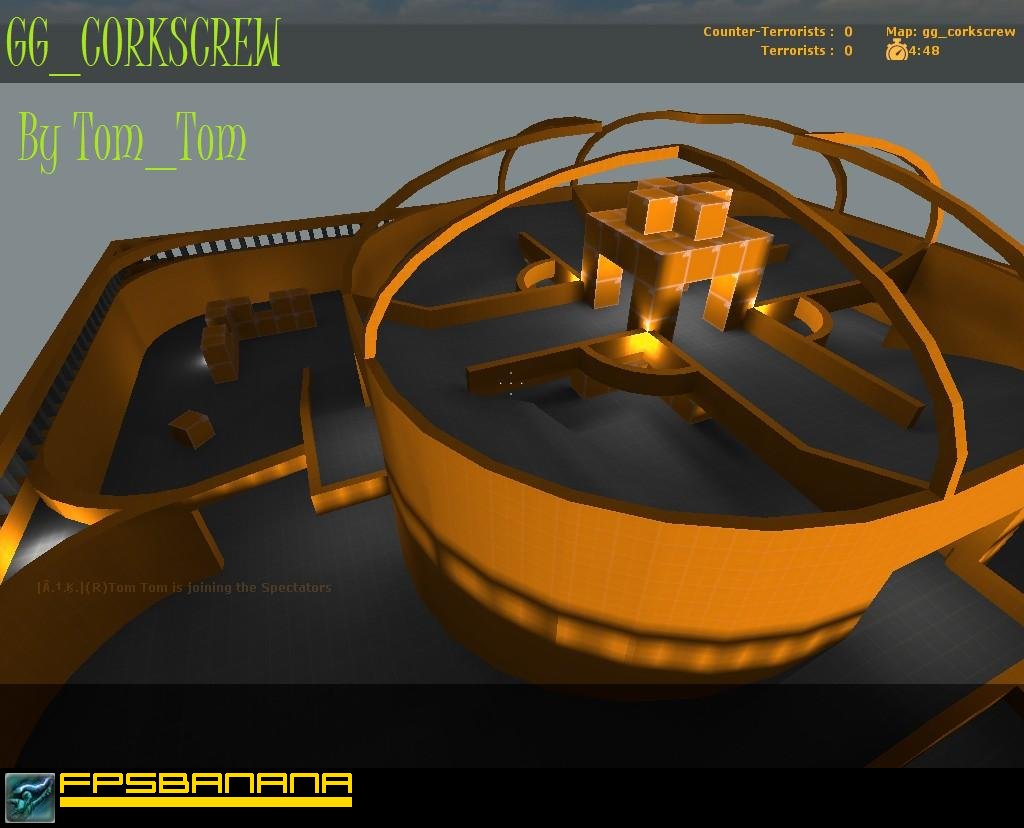The image size is (1024, 828).
Task: Click the Counter-Terrorists score label
Action: tap(769, 31)
